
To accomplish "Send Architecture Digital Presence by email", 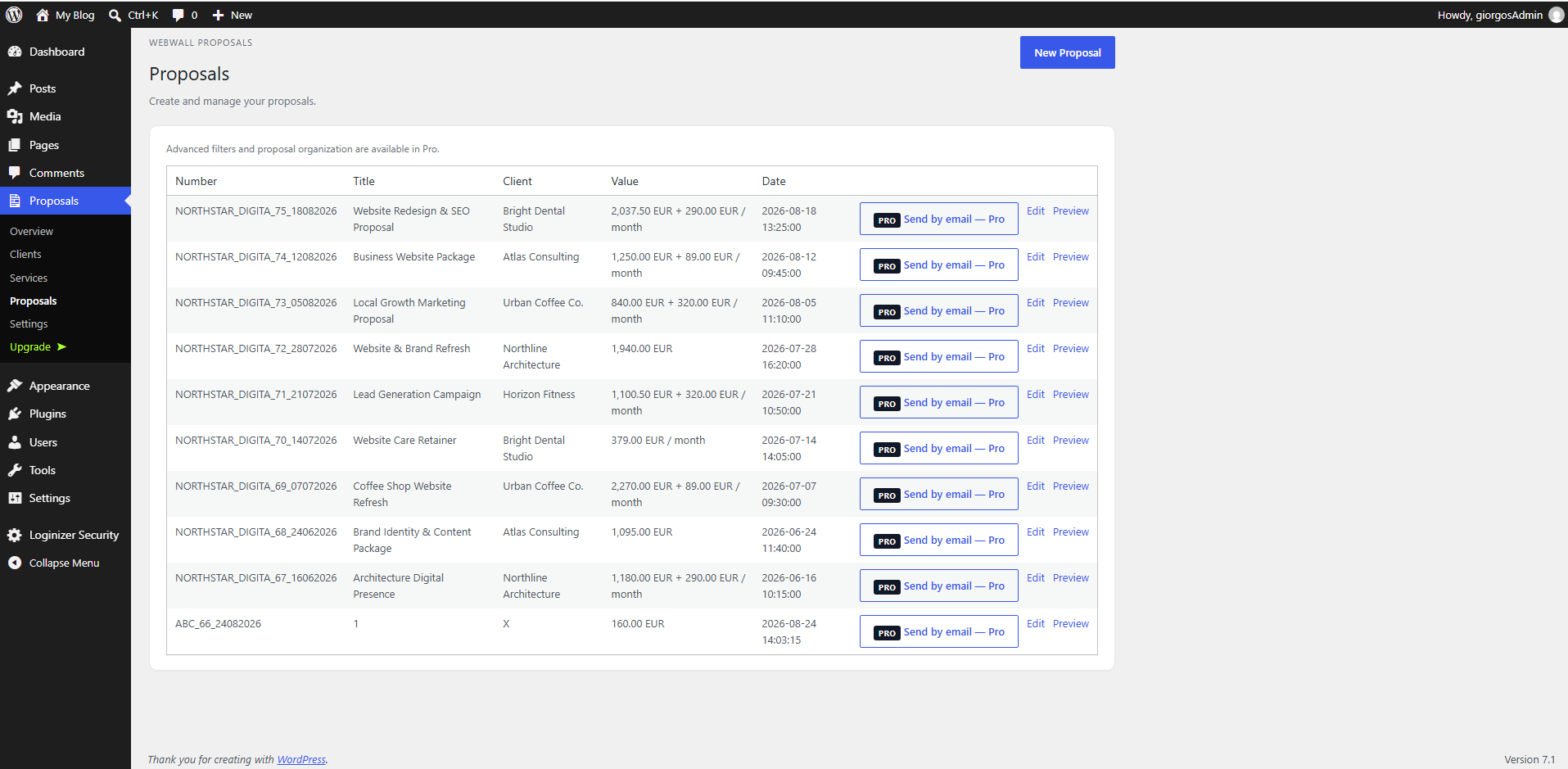I will 939,586.
